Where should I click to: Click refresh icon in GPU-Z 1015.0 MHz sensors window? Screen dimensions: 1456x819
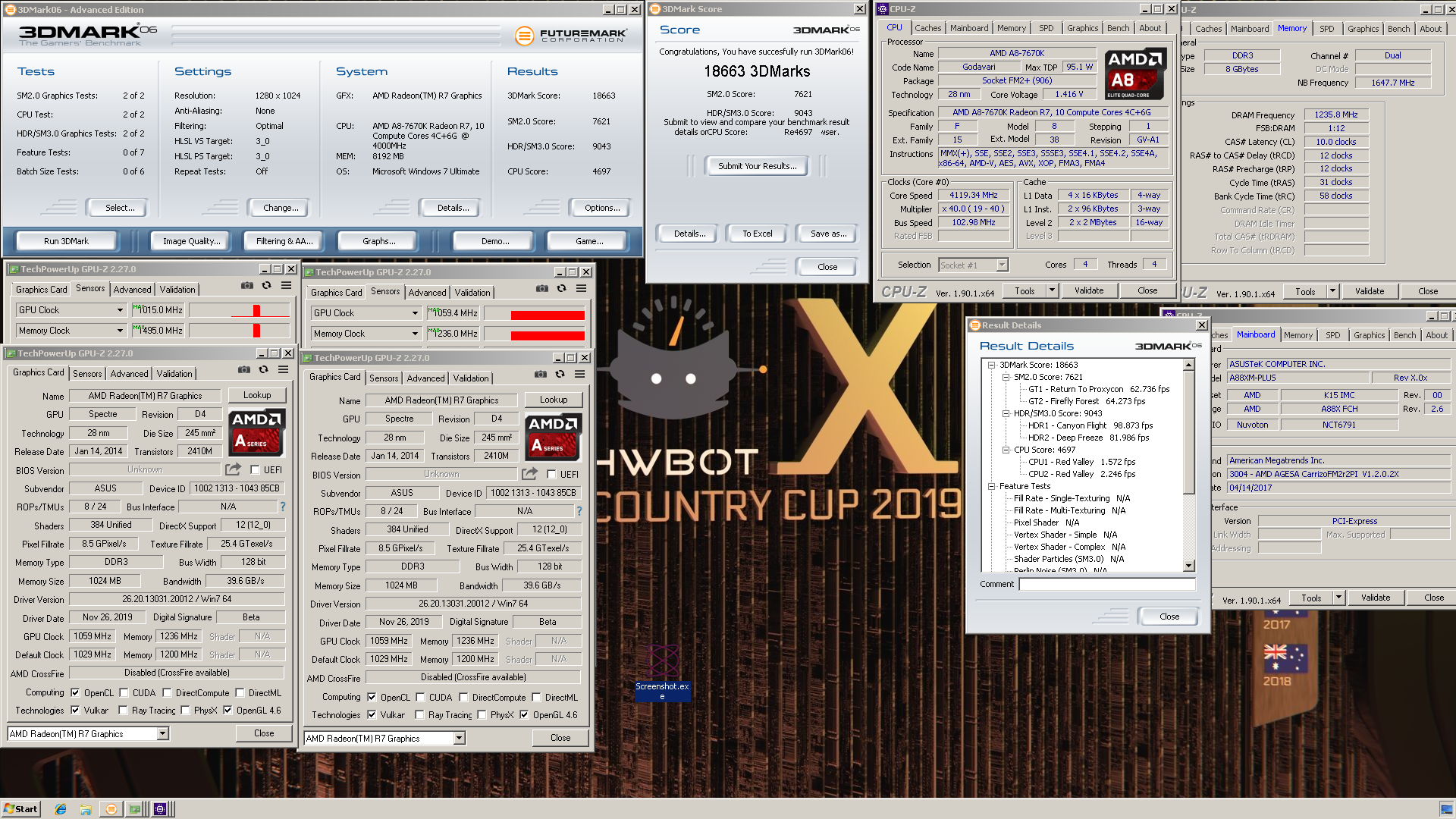click(266, 285)
